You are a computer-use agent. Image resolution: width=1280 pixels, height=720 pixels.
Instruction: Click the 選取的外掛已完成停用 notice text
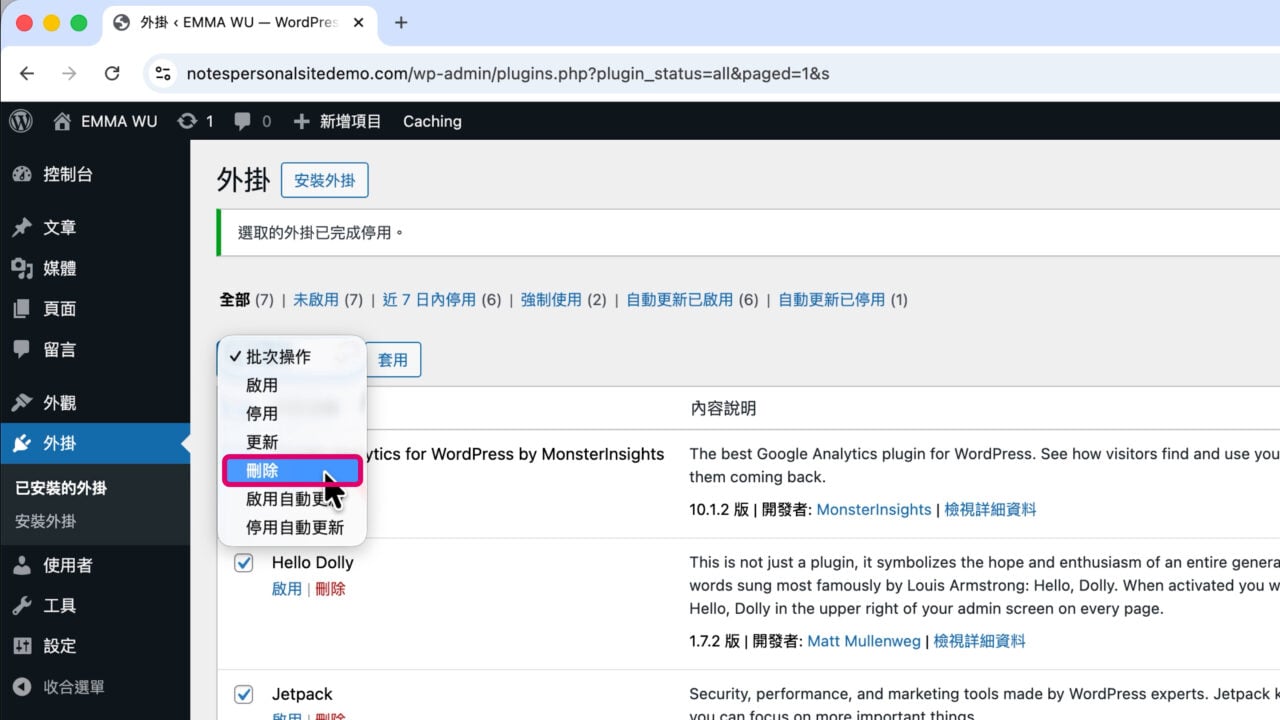(320, 233)
